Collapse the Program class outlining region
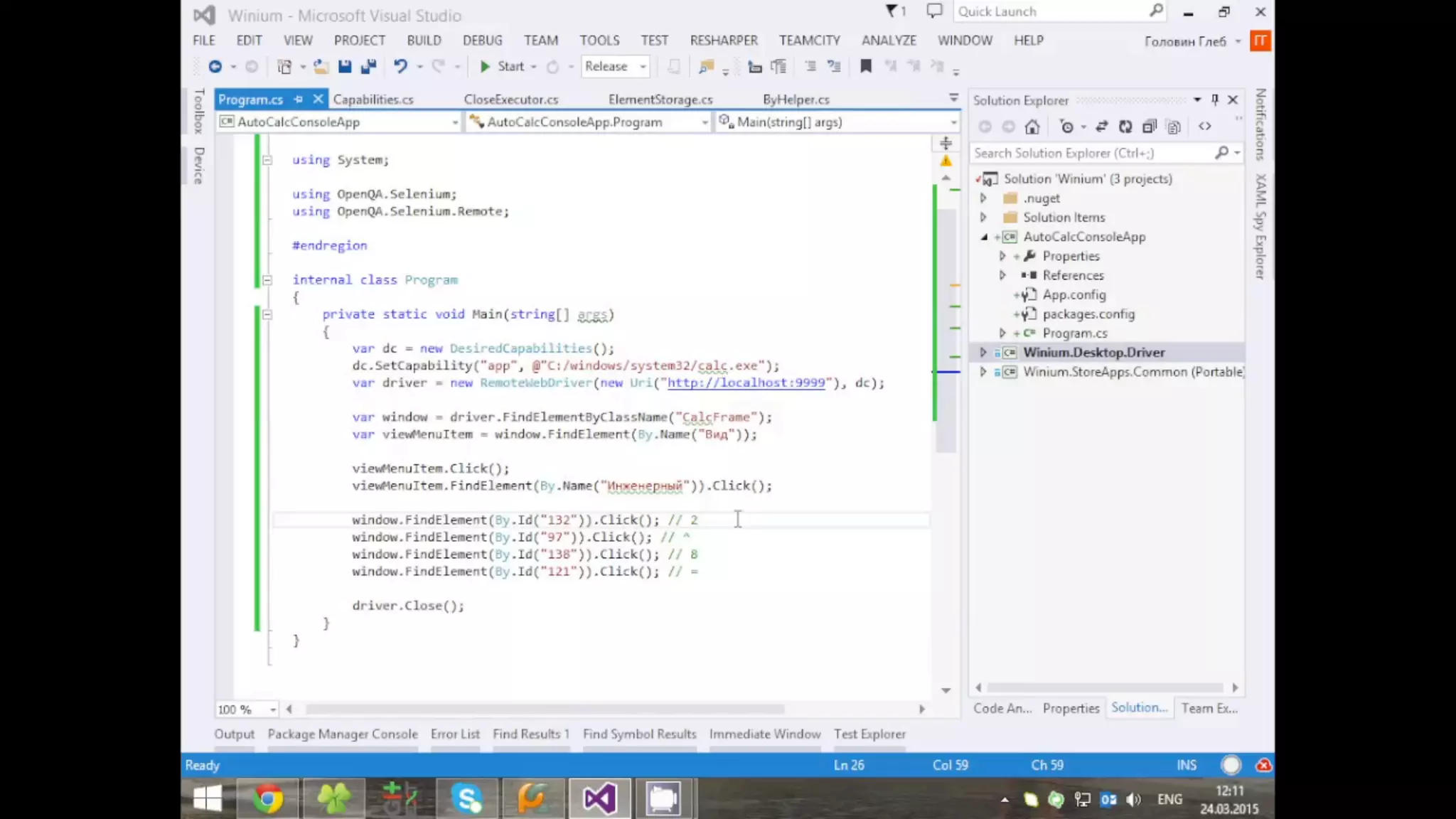The height and width of the screenshot is (819, 1456). (x=267, y=280)
